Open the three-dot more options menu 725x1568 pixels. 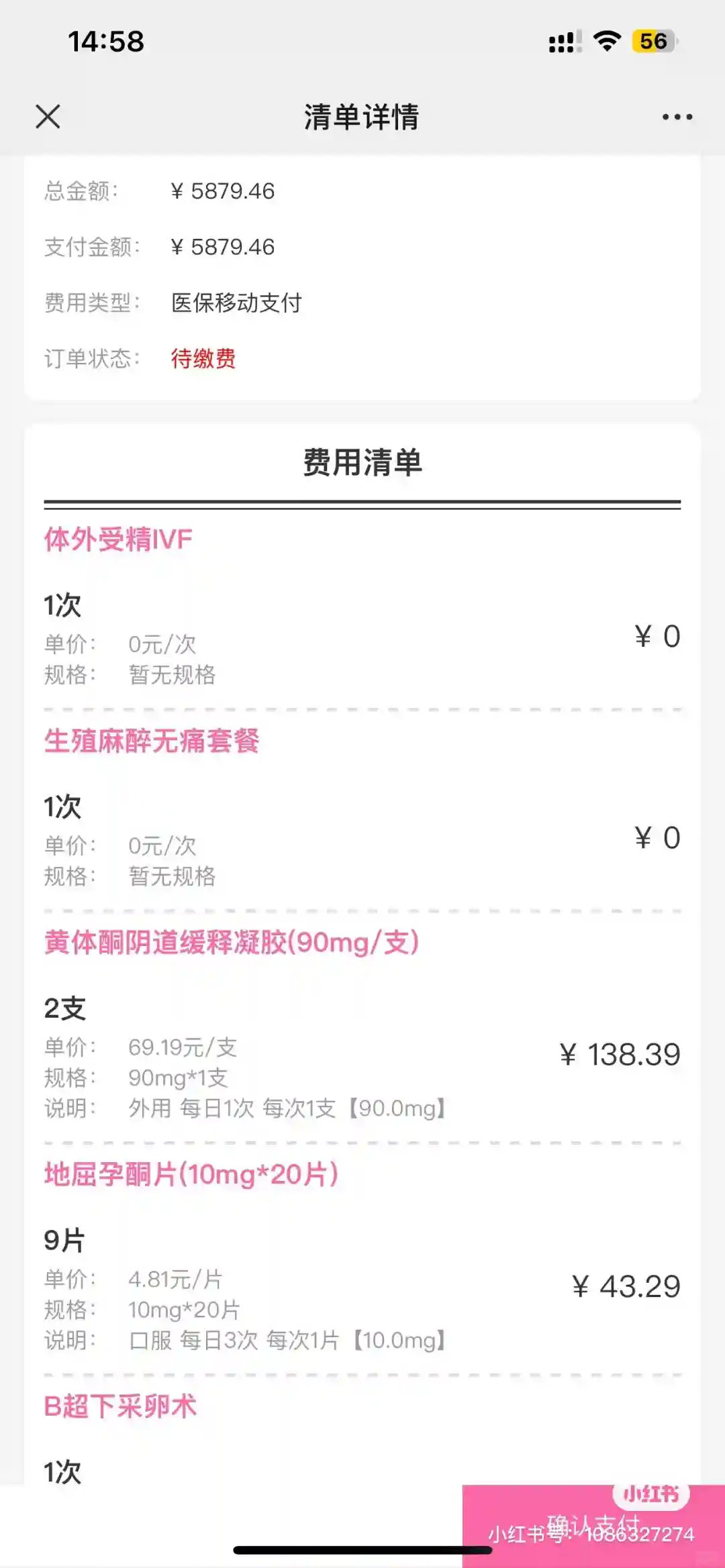[677, 117]
